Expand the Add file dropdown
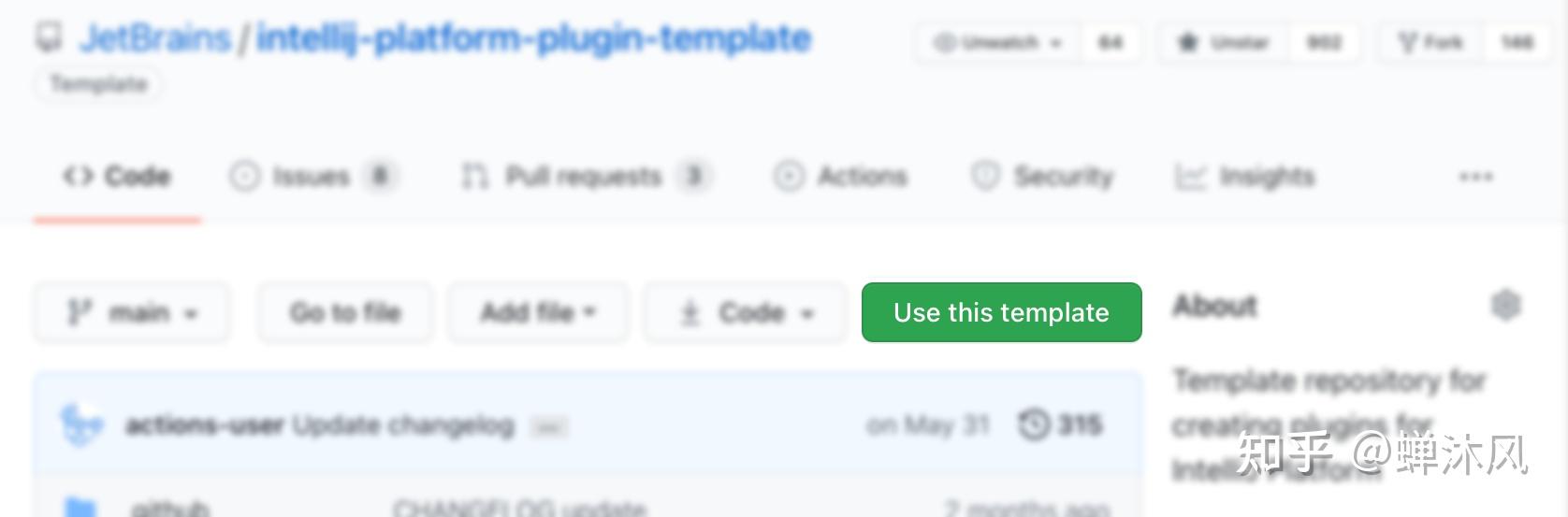The height and width of the screenshot is (517, 1568). click(x=538, y=312)
